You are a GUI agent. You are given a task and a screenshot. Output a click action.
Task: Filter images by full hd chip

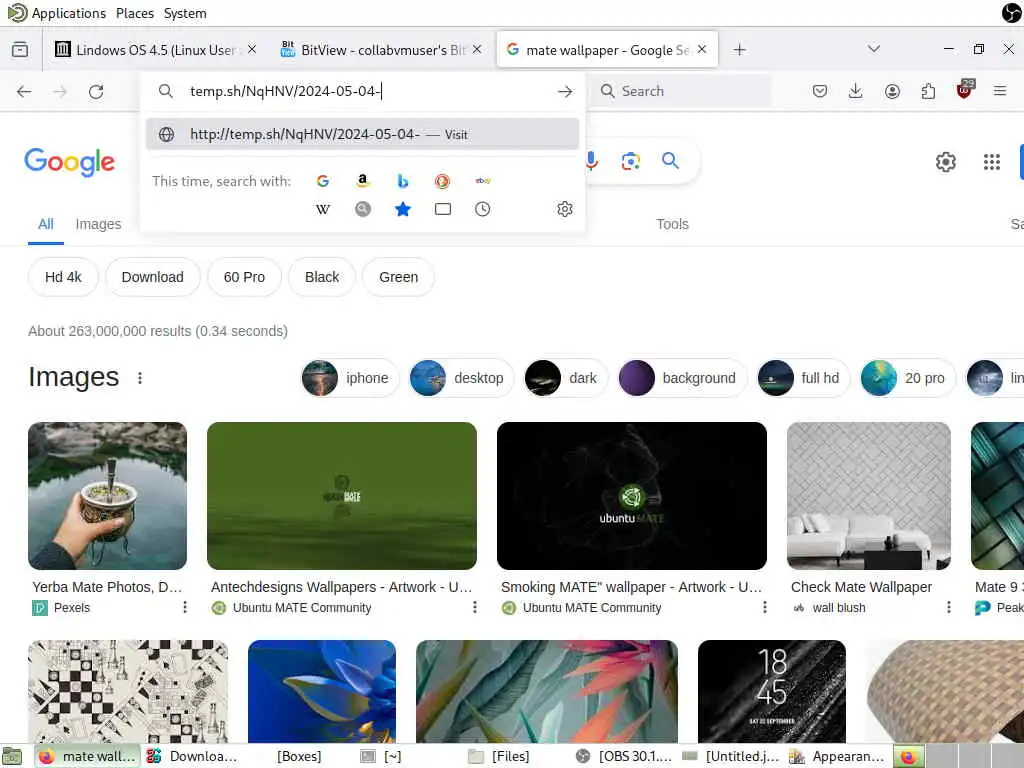[x=803, y=378]
